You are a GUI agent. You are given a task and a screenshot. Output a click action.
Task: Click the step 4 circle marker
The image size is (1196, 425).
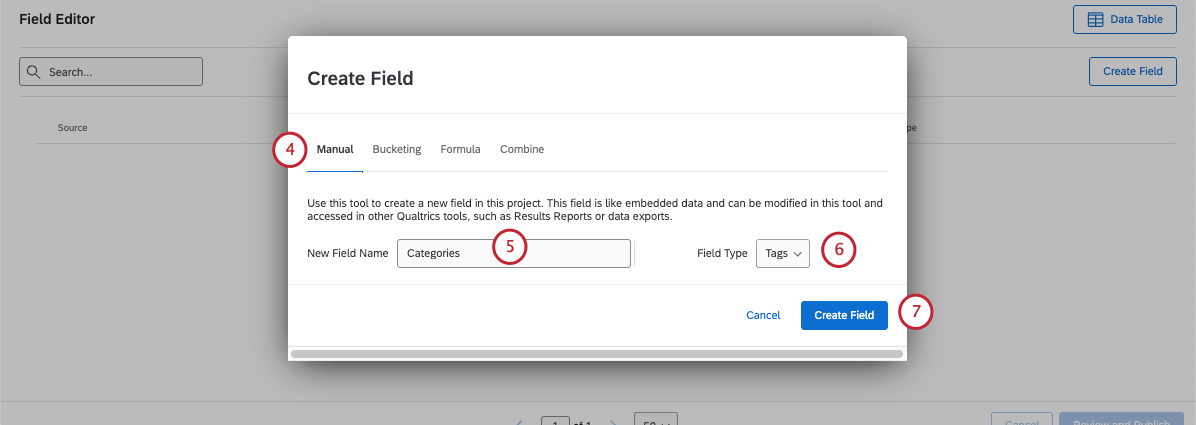point(289,150)
